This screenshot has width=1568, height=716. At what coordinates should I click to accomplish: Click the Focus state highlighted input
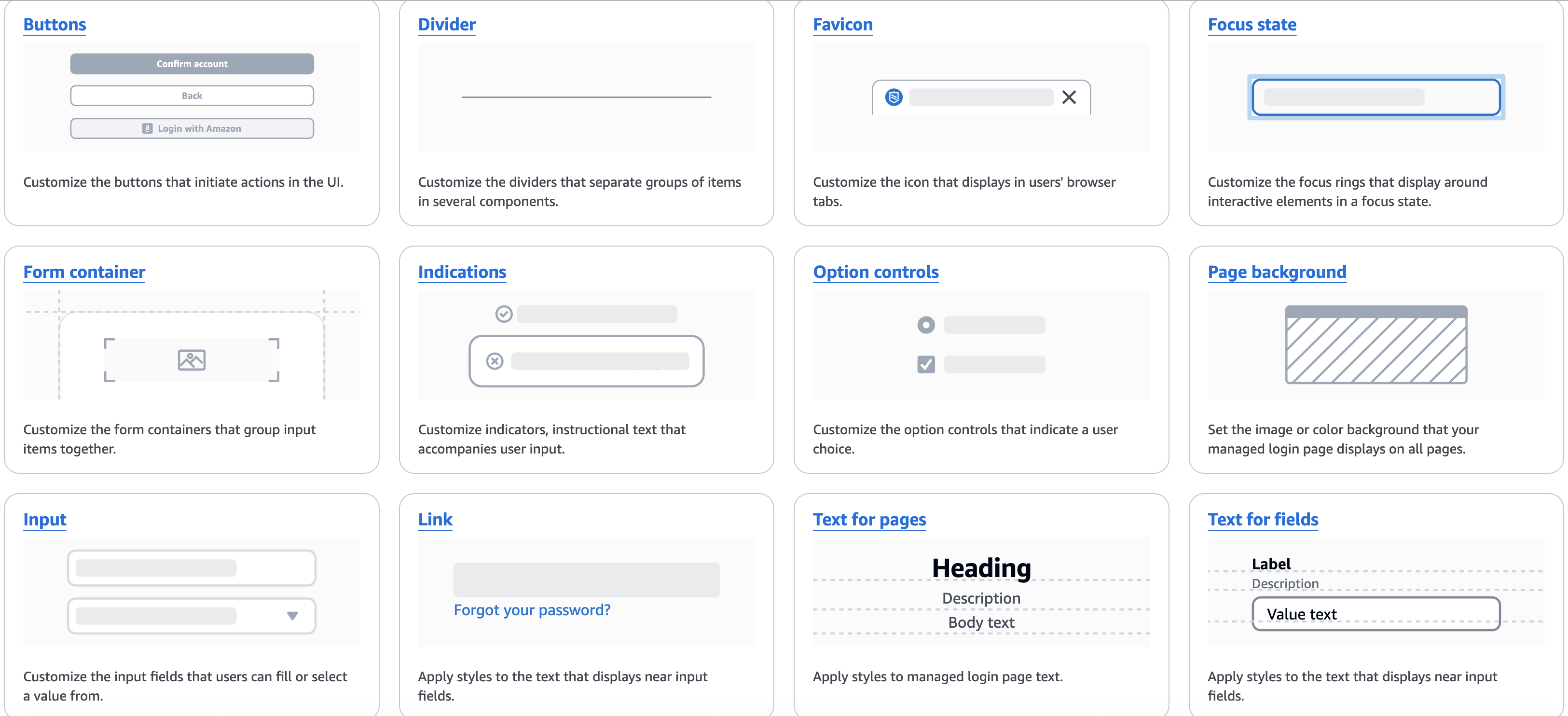1375,97
